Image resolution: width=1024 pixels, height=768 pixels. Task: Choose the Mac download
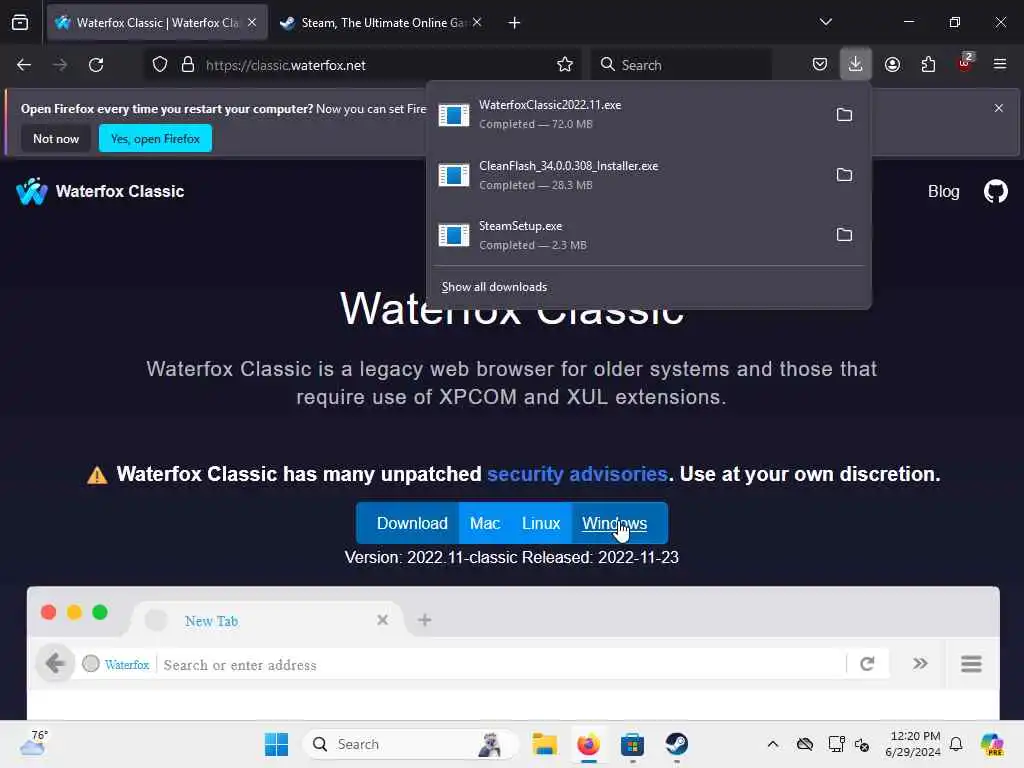tap(485, 524)
